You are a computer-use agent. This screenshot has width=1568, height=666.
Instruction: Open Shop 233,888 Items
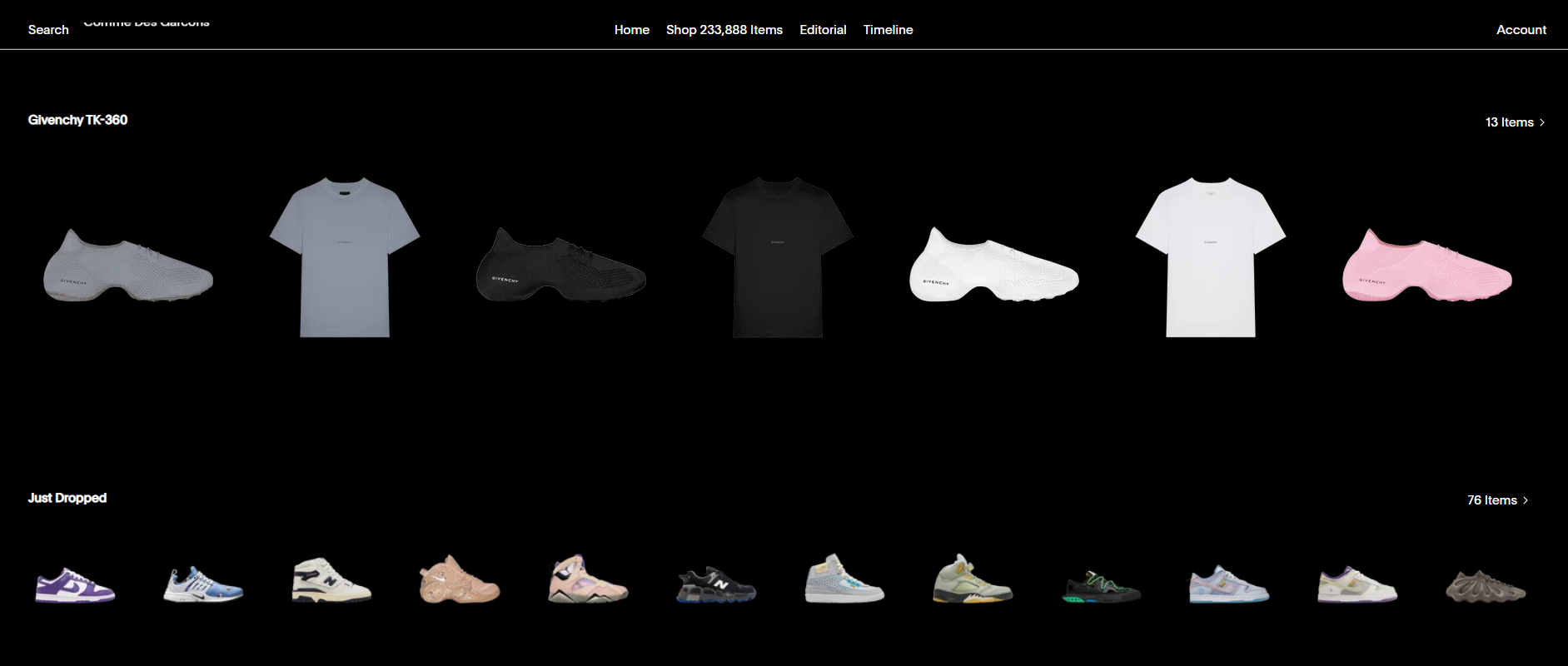(x=724, y=30)
